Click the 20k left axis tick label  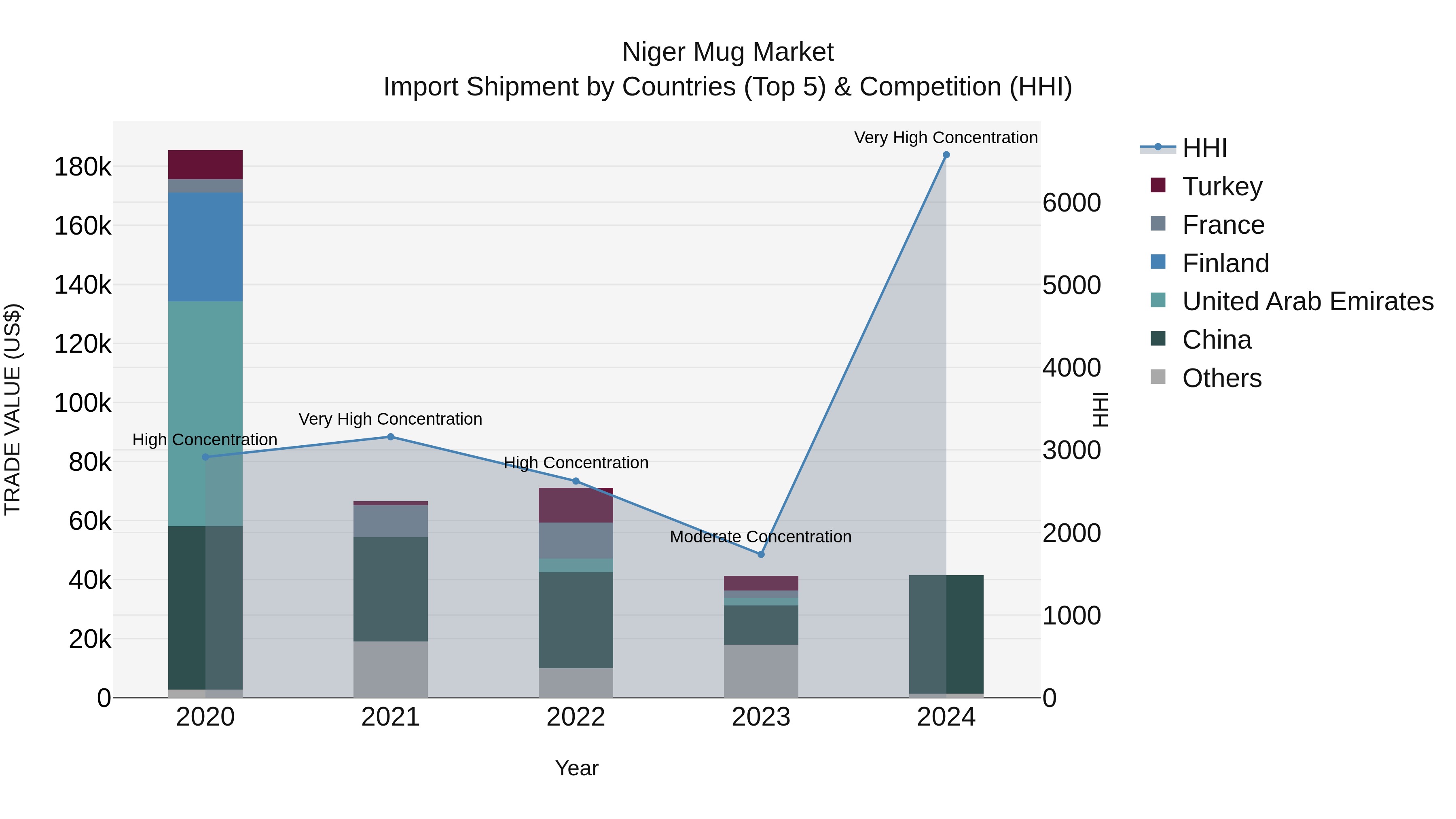point(90,639)
